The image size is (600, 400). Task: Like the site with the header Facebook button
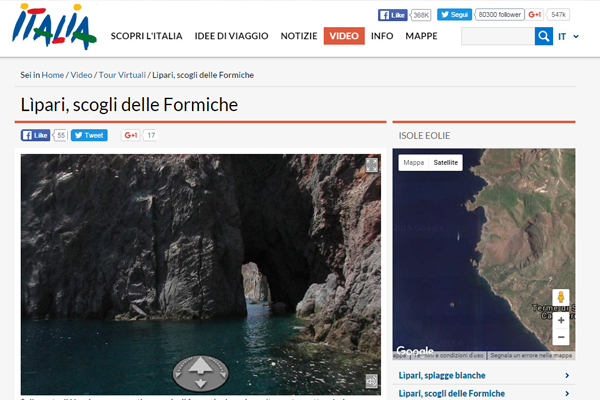393,15
